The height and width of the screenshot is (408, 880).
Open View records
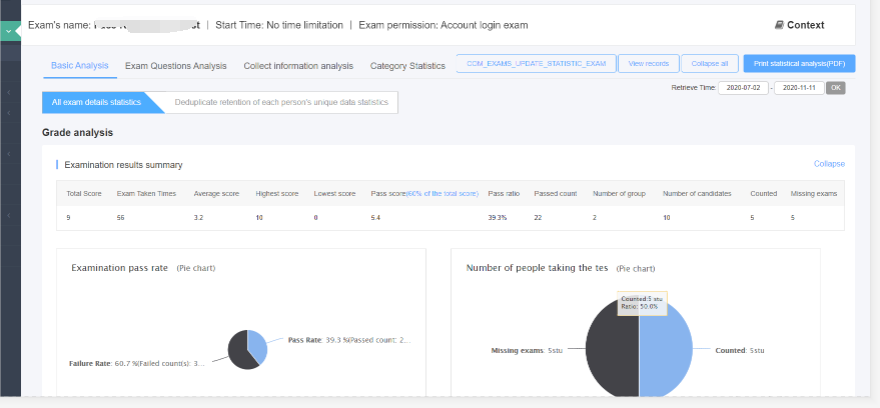tap(649, 63)
